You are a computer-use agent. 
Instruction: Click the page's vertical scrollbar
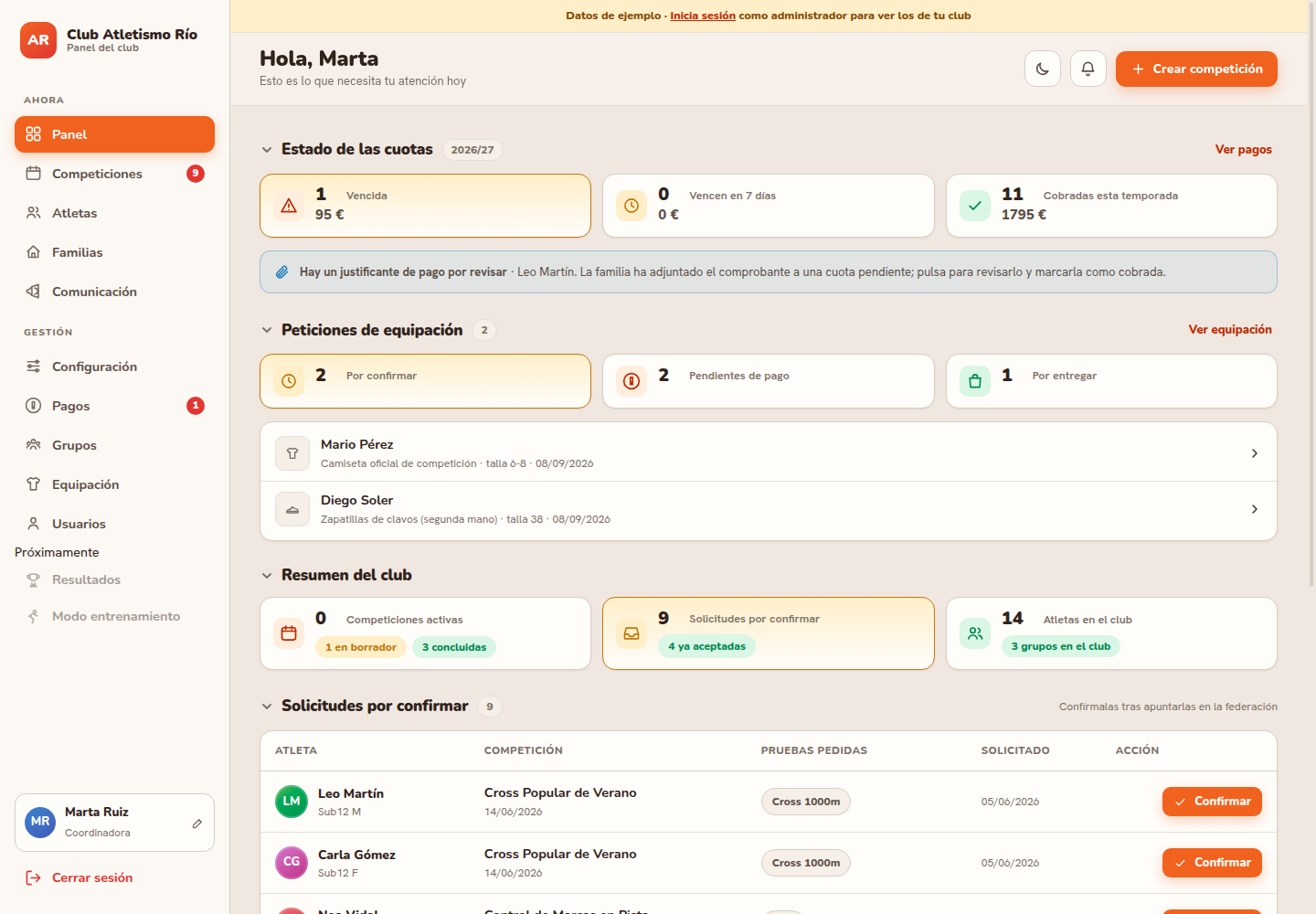1312,292
